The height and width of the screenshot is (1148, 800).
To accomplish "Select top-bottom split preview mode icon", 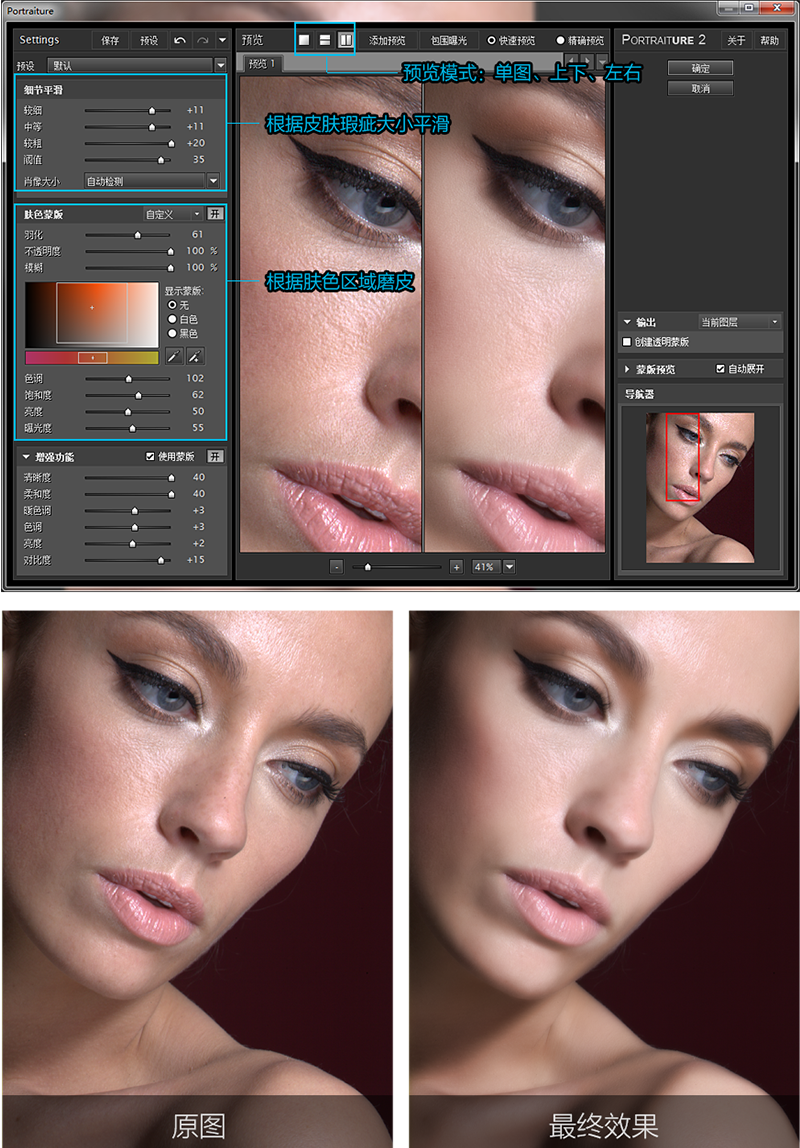I will click(x=324, y=40).
